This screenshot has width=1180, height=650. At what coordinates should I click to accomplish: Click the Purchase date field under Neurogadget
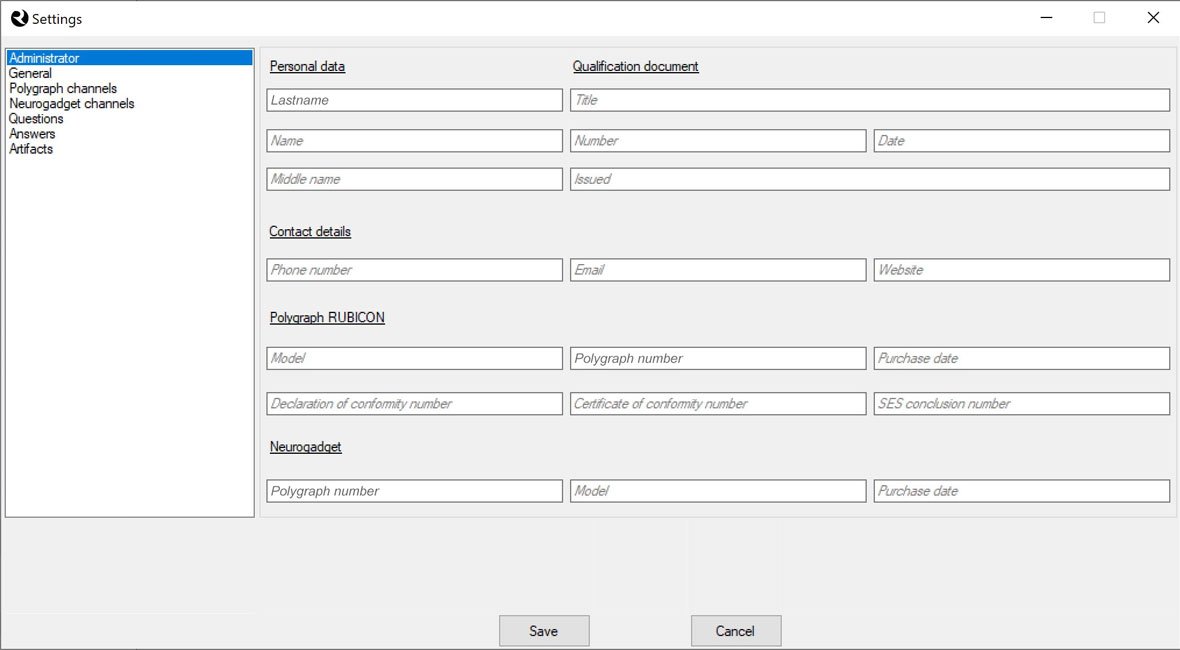(1021, 490)
